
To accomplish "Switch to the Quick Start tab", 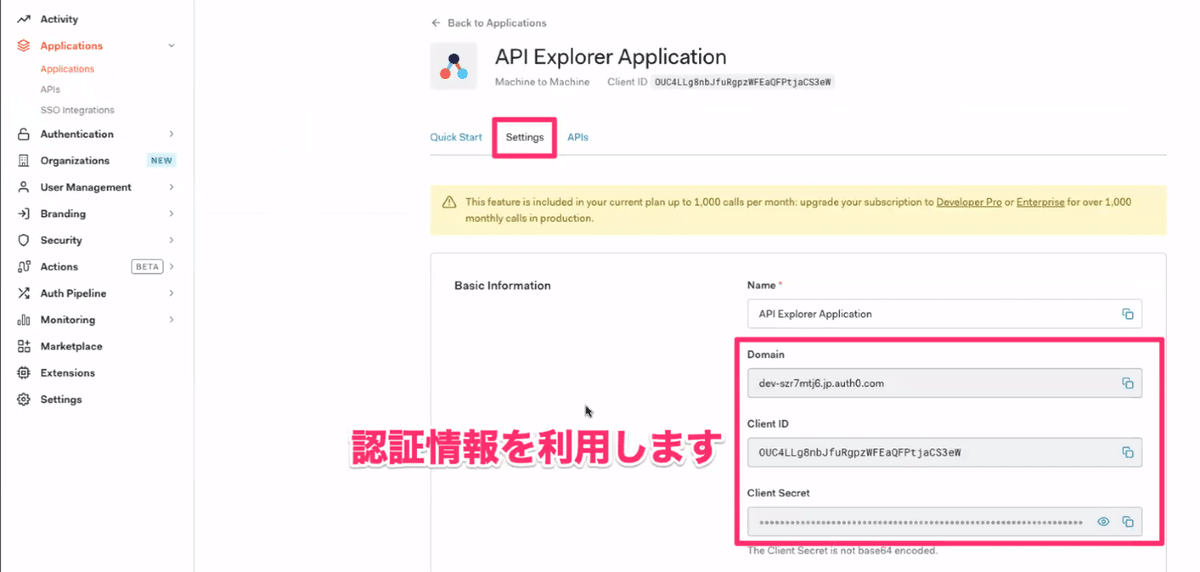I will pyautogui.click(x=456, y=137).
